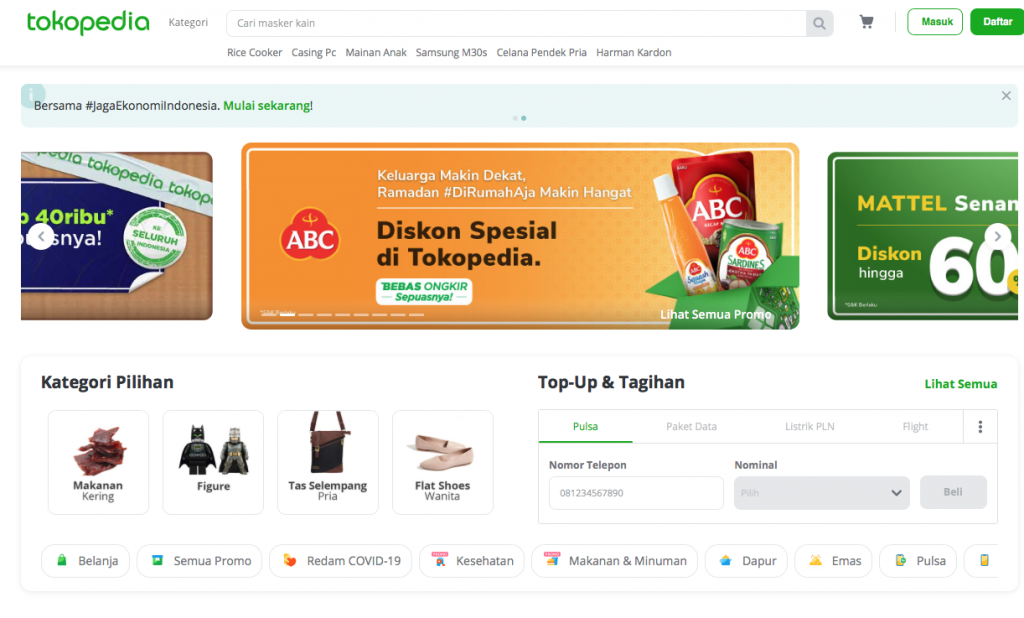This screenshot has width=1024, height=618.
Task: Open the Kategori menu
Action: pos(188,22)
